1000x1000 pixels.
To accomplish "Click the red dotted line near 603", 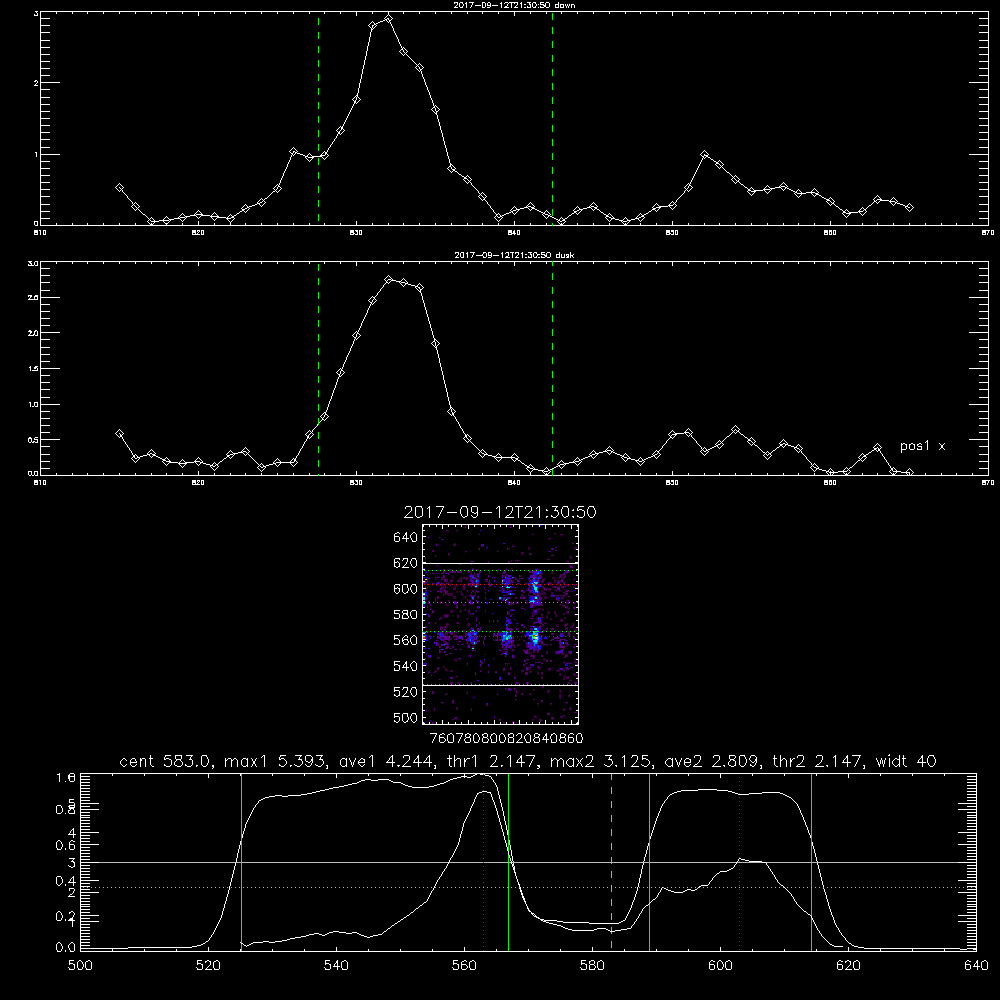I will pyautogui.click(x=740, y=862).
